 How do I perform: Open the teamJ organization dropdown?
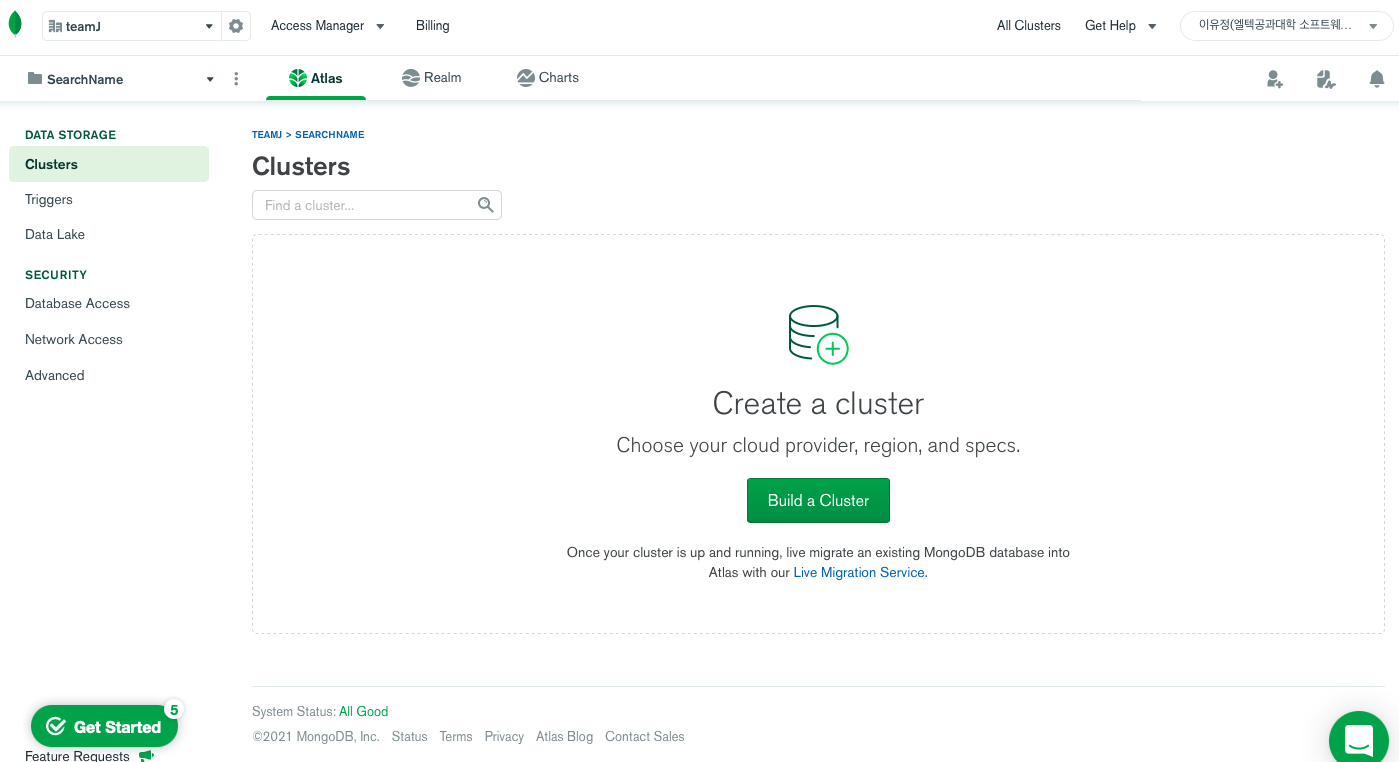point(131,27)
